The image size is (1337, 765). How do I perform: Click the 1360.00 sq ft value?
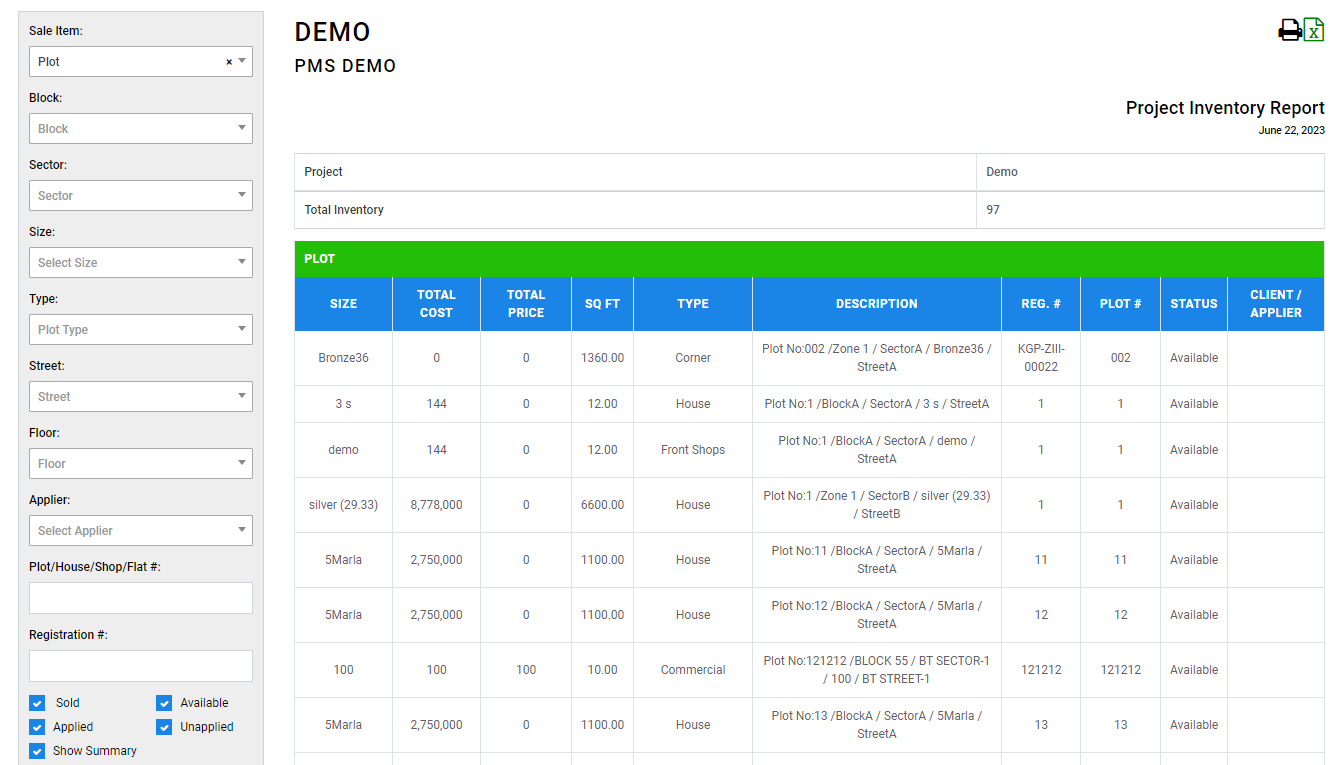pos(602,358)
